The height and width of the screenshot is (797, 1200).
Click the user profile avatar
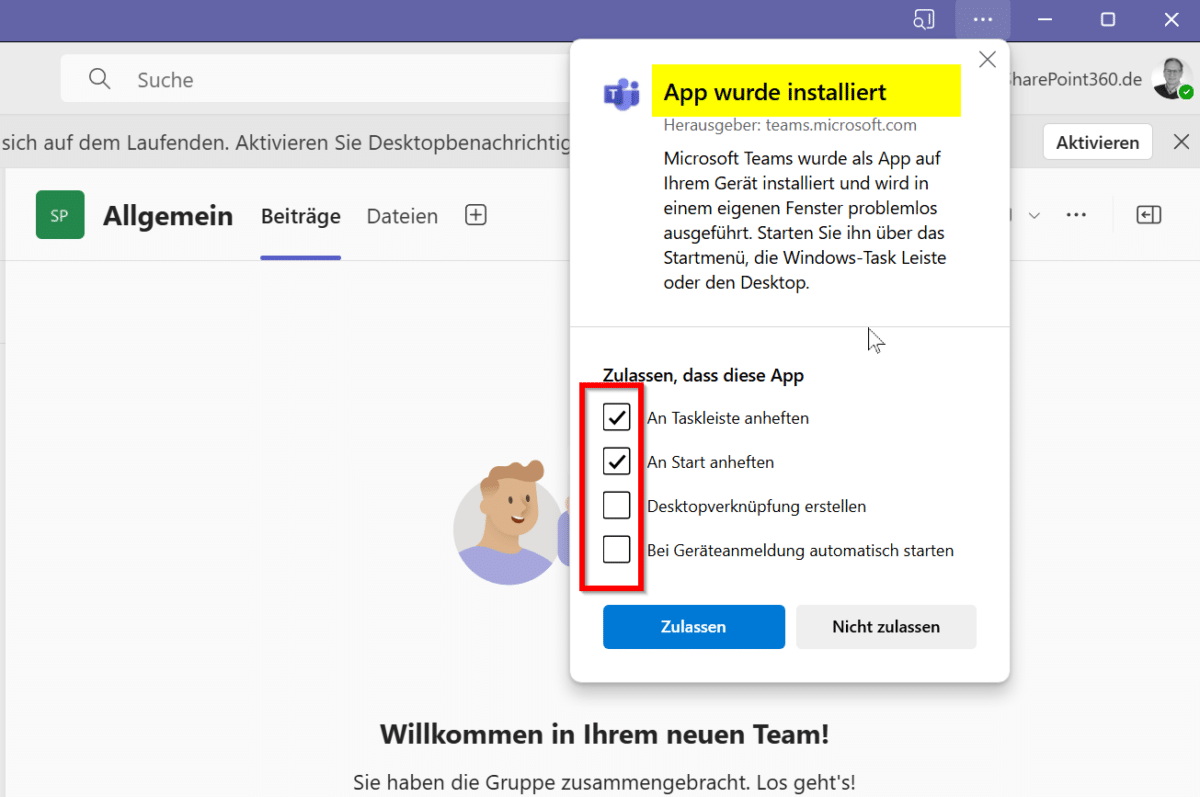[x=1171, y=79]
